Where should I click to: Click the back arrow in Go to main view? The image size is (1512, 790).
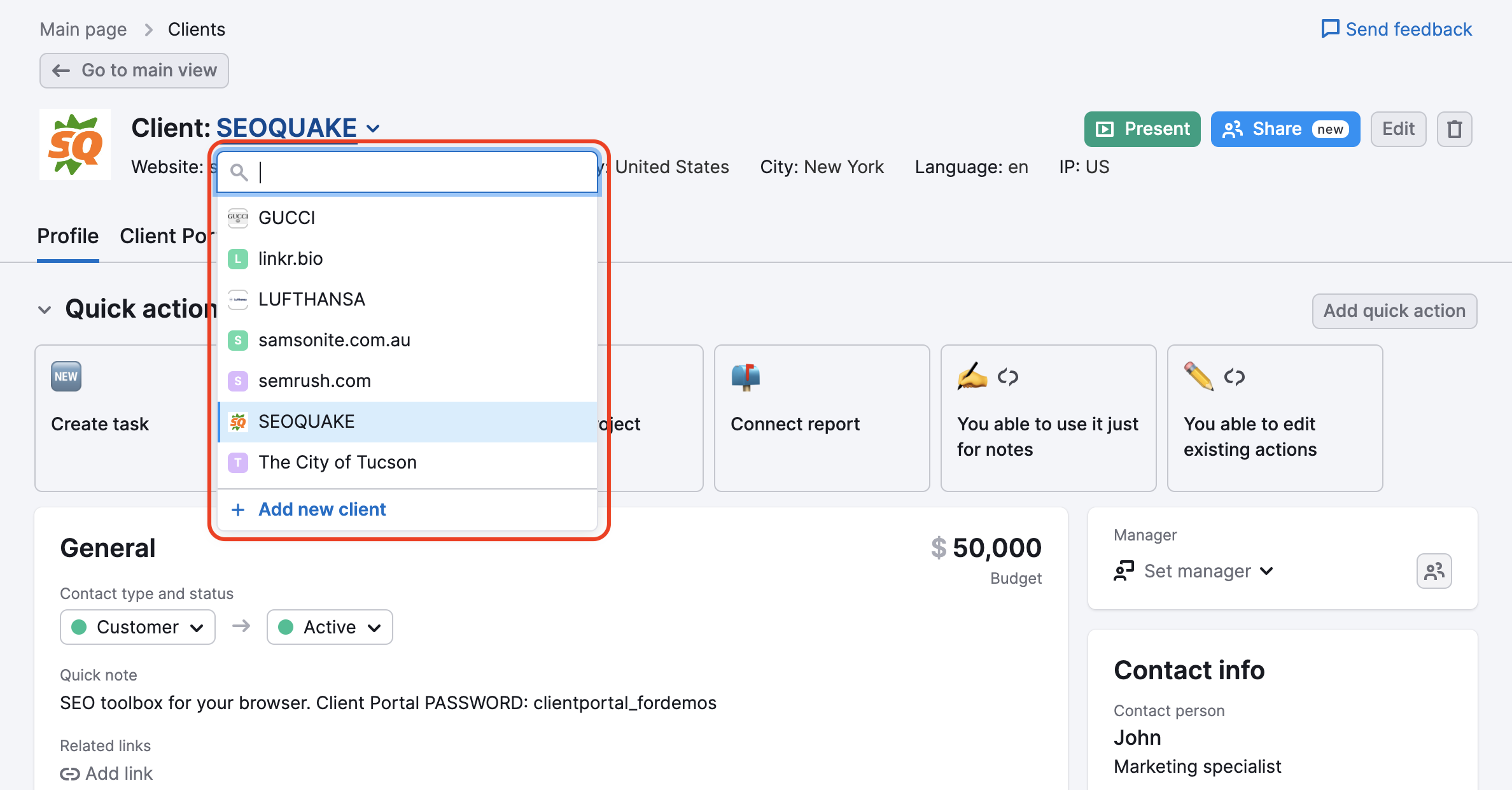tap(60, 70)
